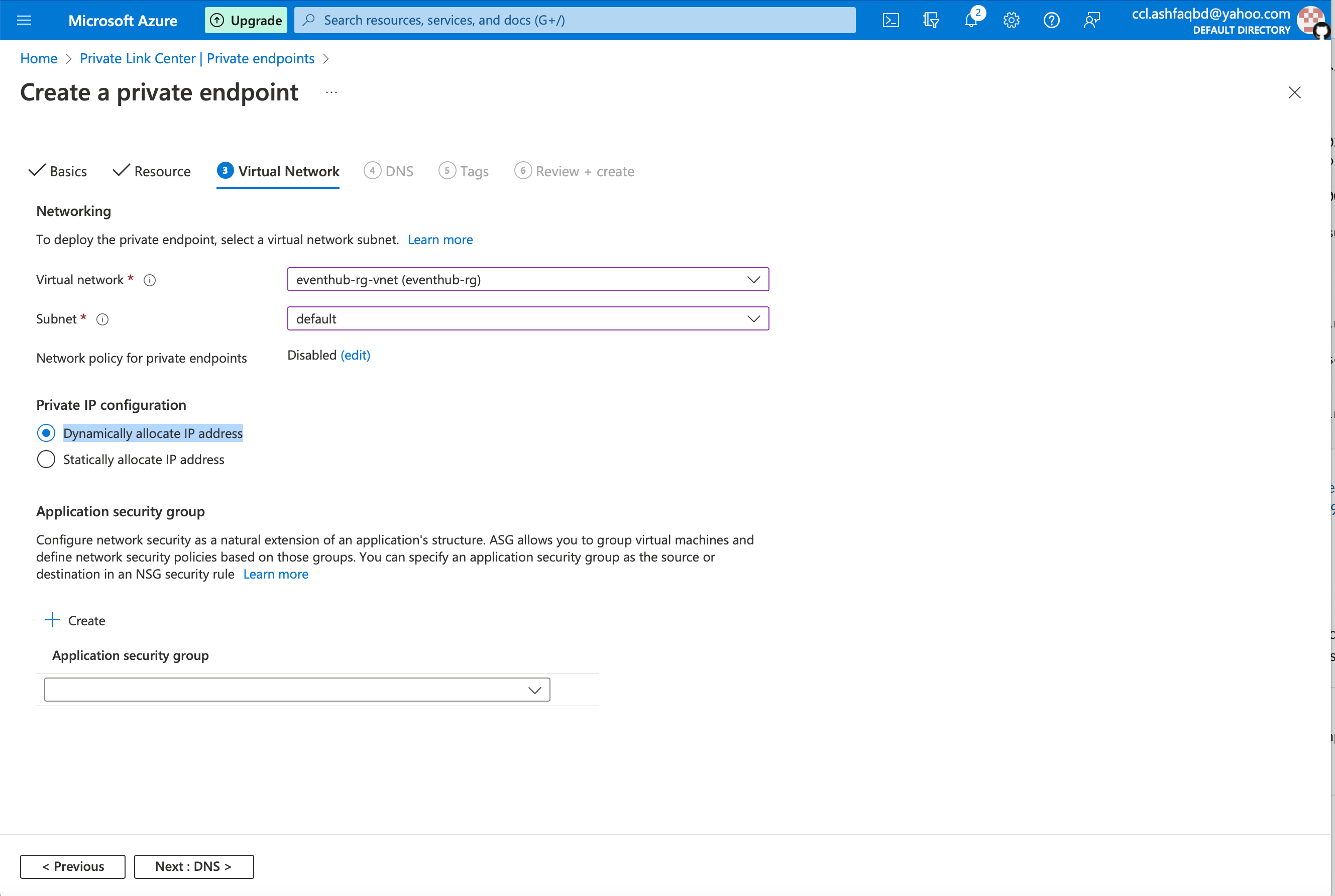Open the notifications bell

tap(971, 21)
